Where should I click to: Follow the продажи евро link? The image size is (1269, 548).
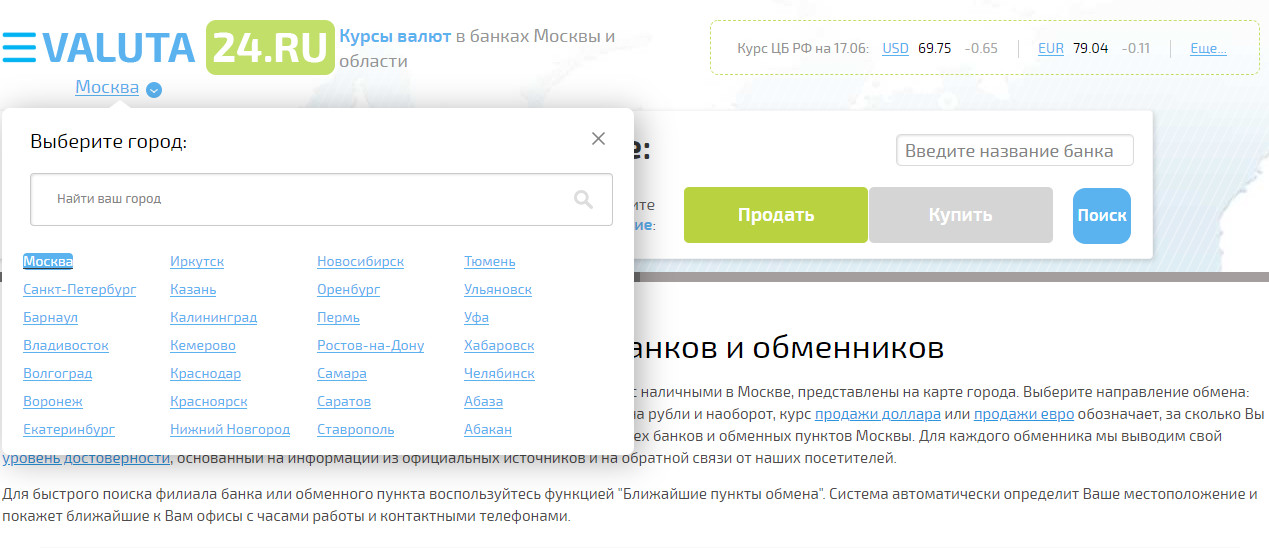tap(1024, 414)
